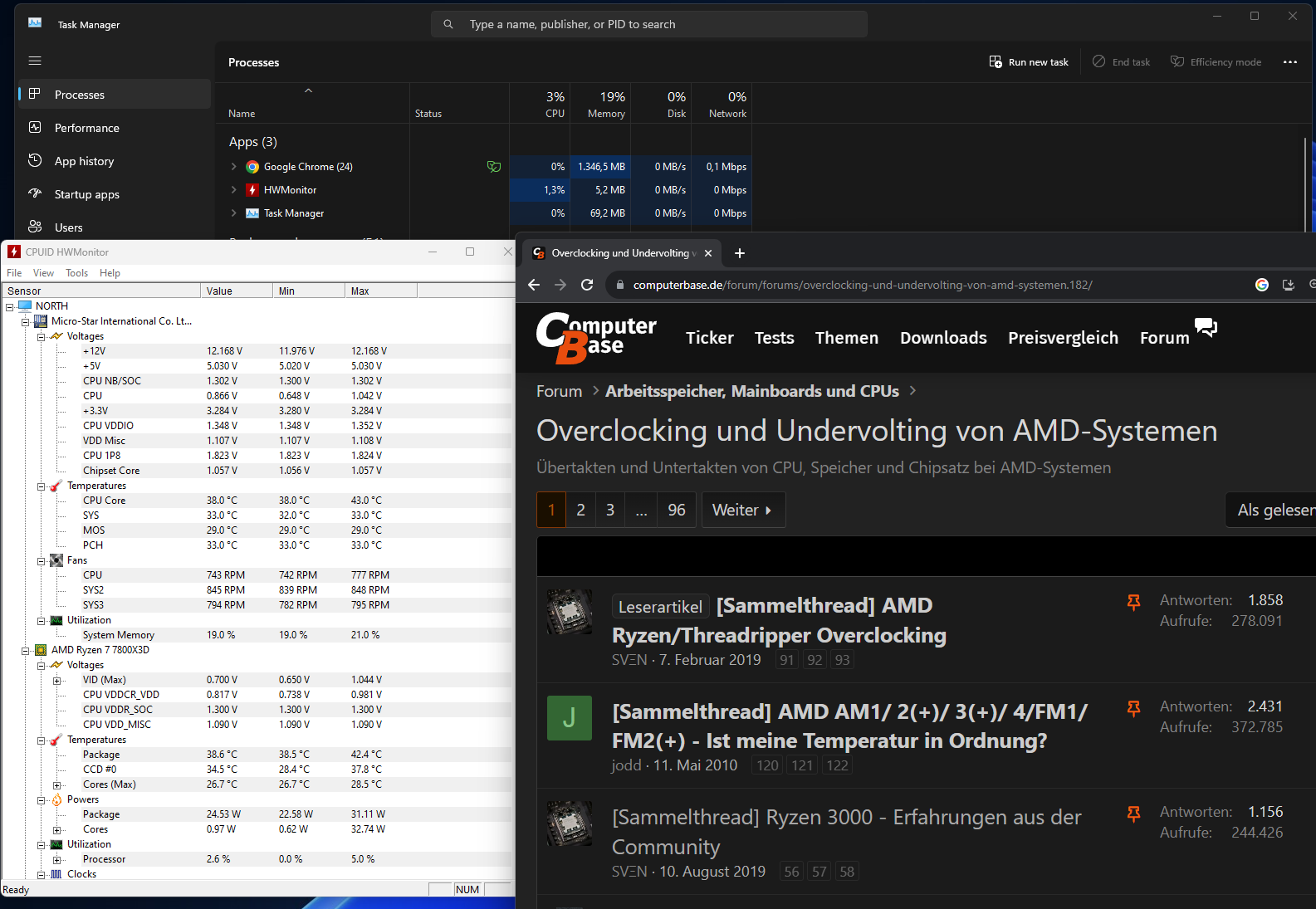Go forward in Chrome browser
1316x909 pixels.
tap(560, 285)
